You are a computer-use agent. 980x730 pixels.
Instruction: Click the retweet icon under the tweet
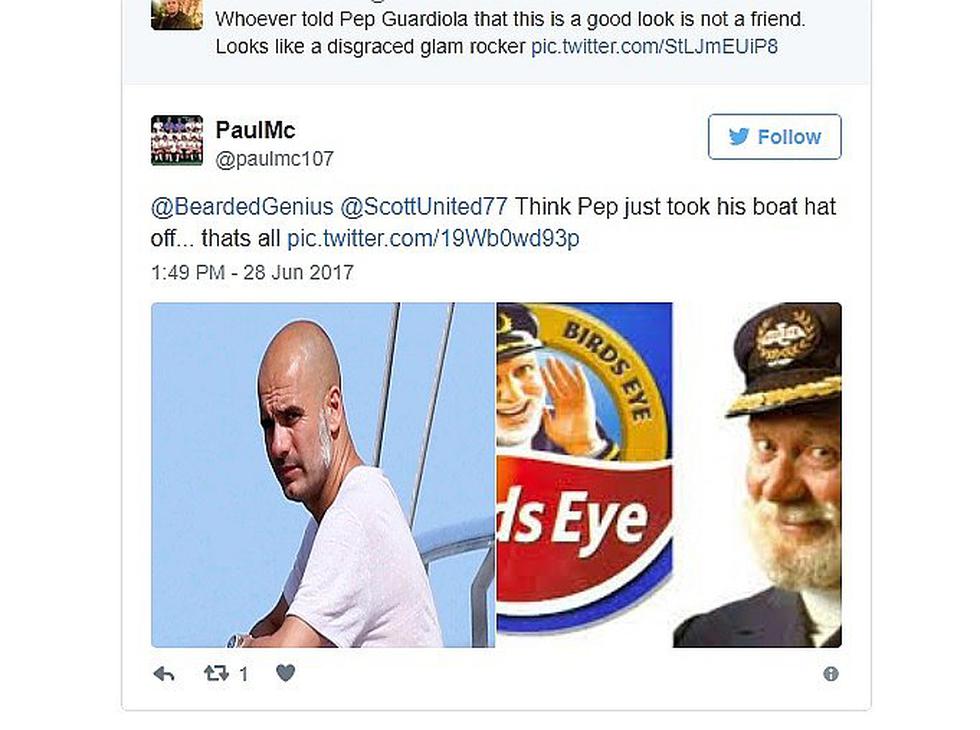[x=216, y=673]
